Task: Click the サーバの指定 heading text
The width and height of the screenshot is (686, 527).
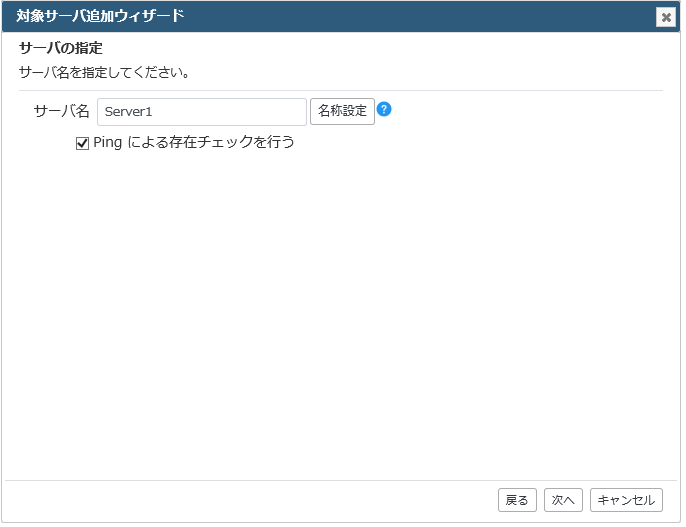Action: 61,48
